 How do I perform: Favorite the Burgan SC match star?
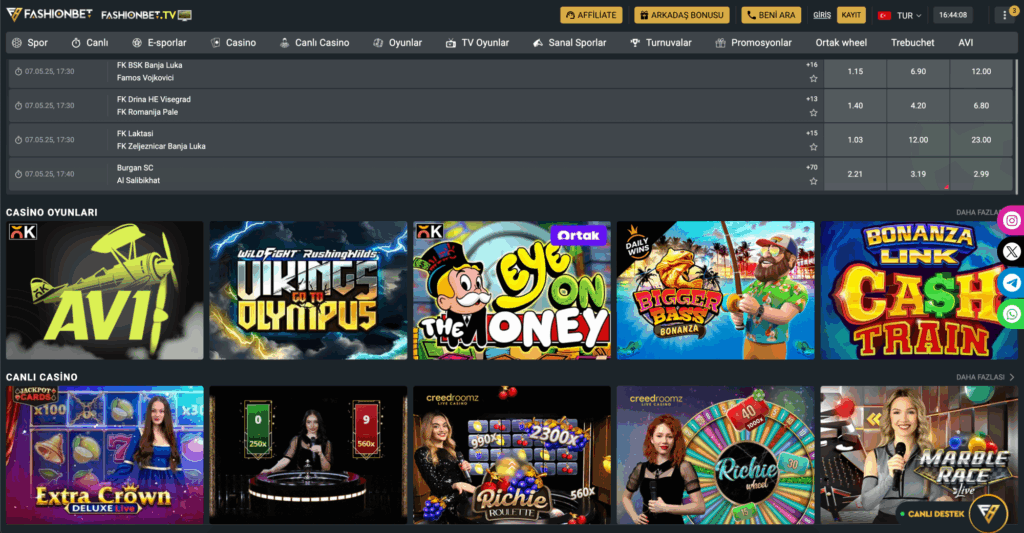click(x=813, y=182)
